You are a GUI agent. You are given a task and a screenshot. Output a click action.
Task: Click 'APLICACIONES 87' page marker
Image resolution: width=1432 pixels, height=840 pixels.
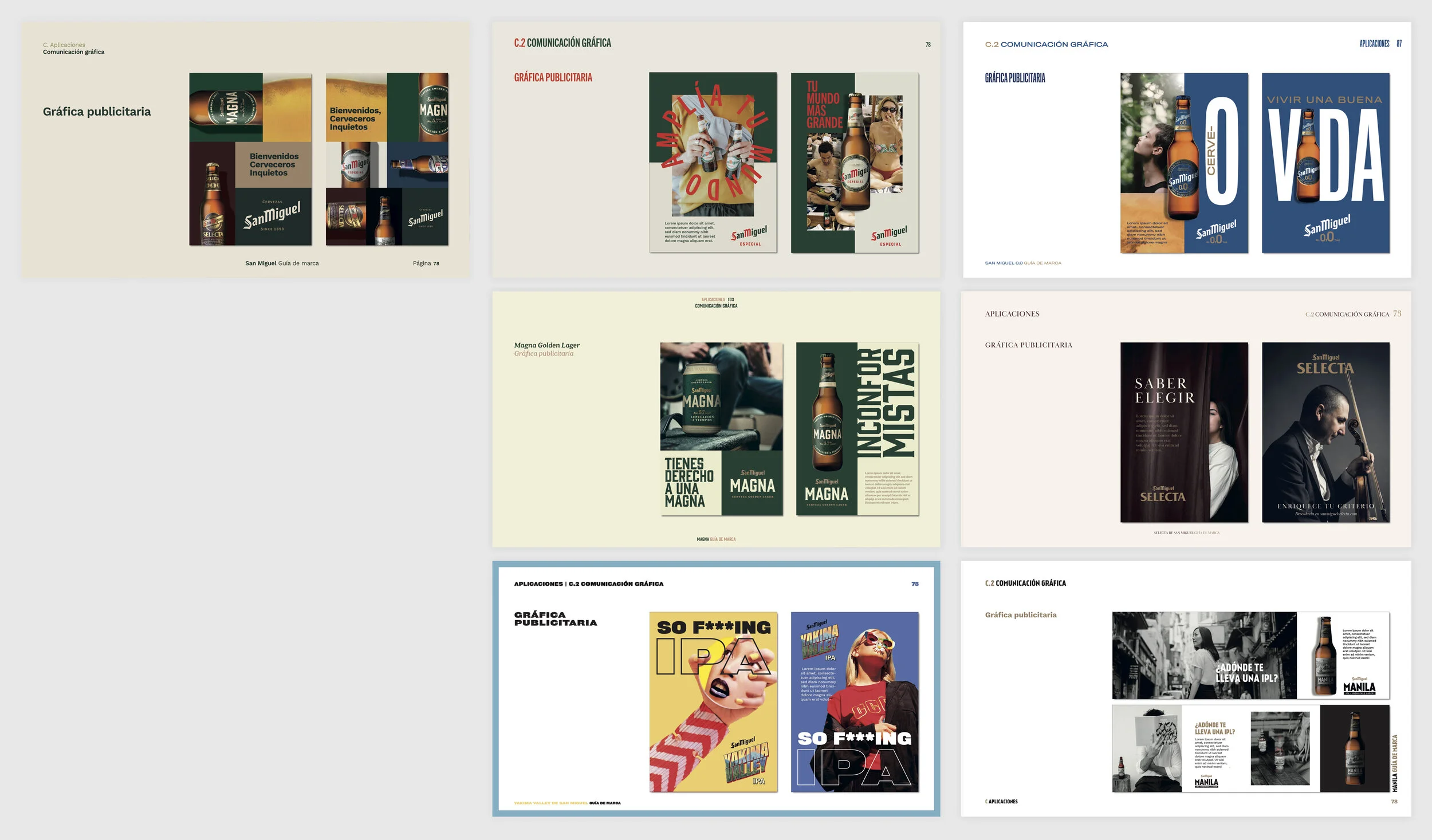pos(1380,44)
